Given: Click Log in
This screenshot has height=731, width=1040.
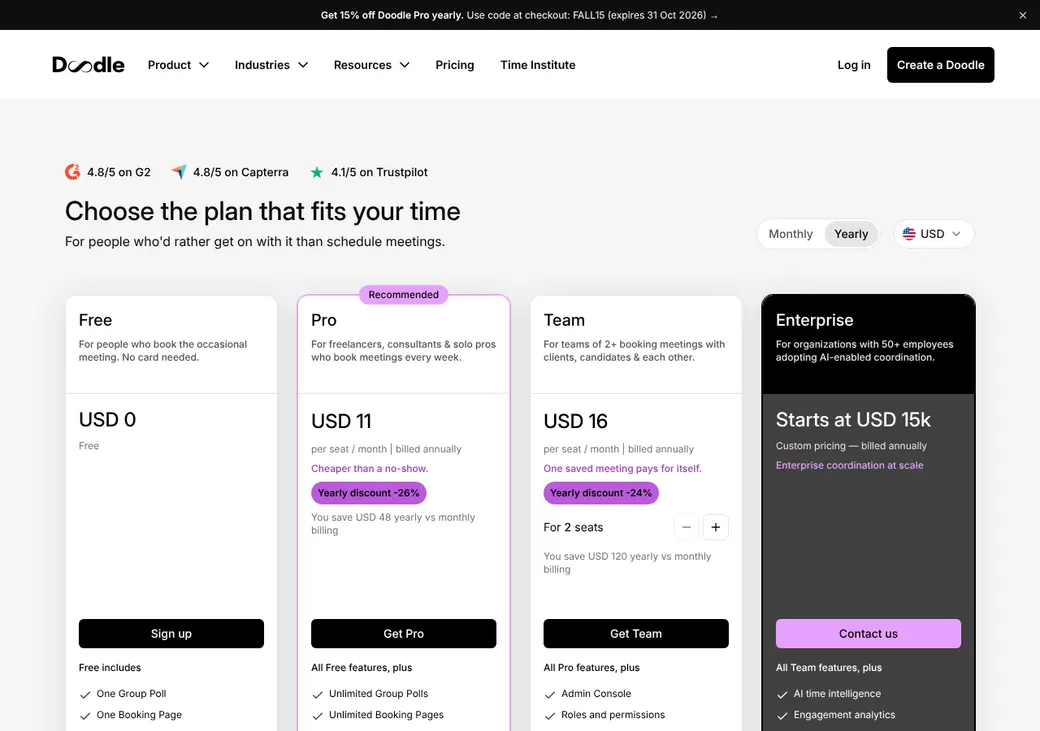Looking at the screenshot, I should tap(854, 65).
